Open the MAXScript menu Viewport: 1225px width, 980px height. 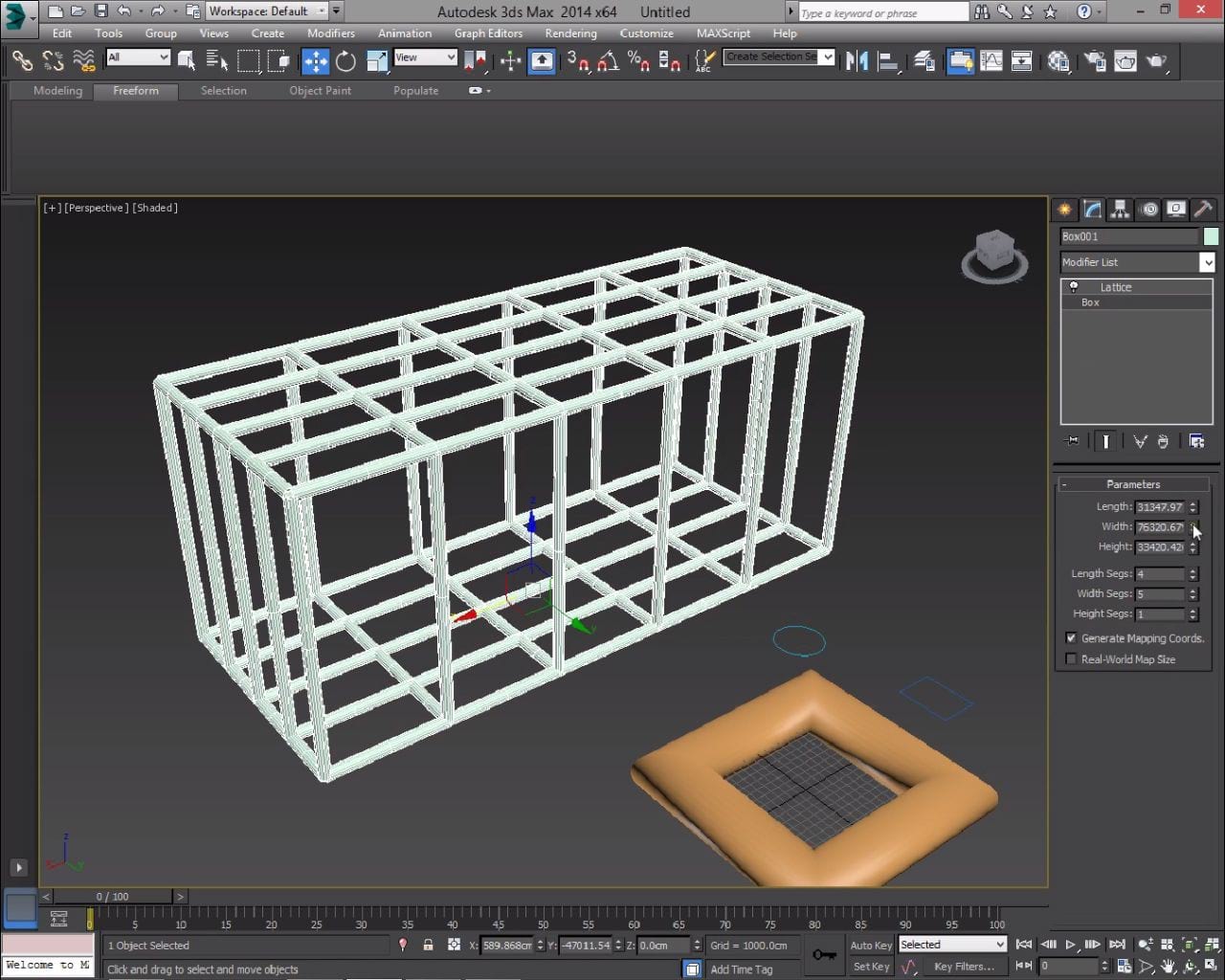coord(724,33)
